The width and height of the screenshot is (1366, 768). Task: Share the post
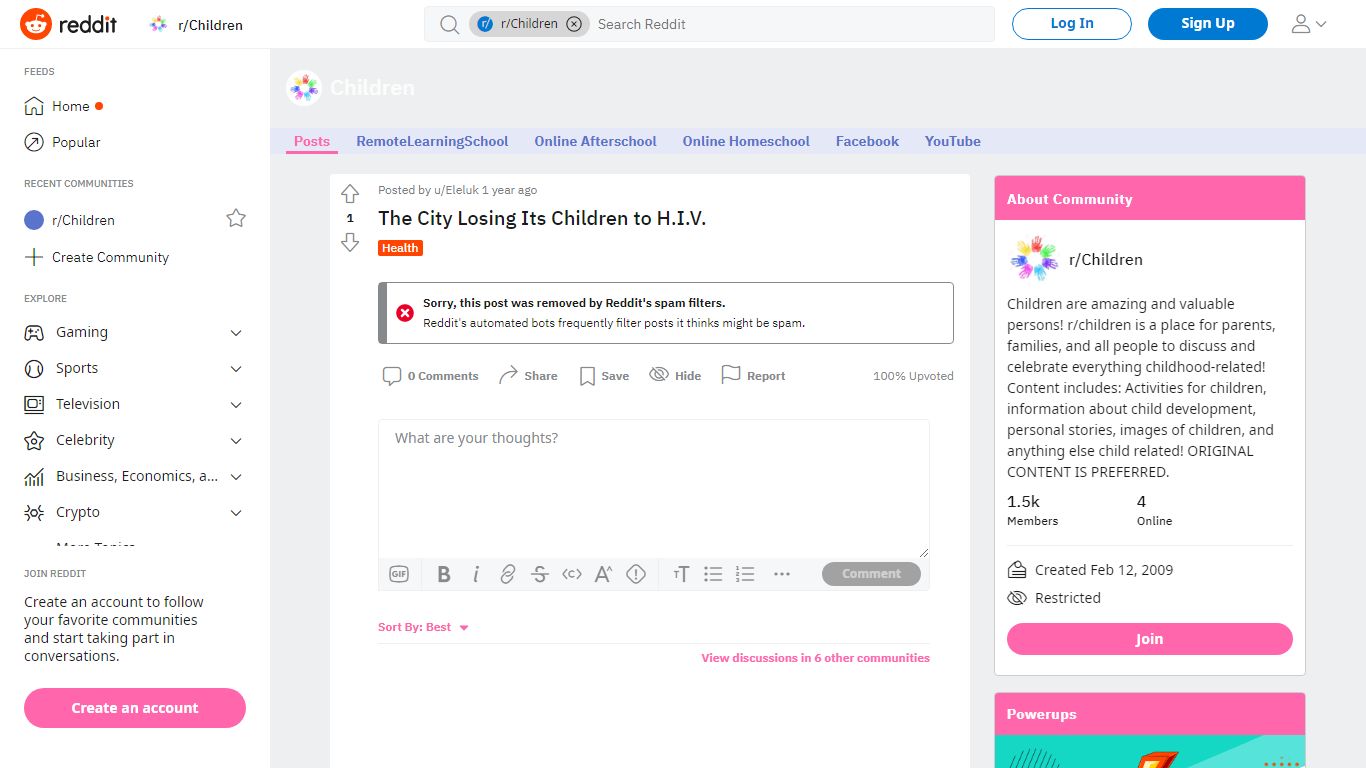point(528,376)
